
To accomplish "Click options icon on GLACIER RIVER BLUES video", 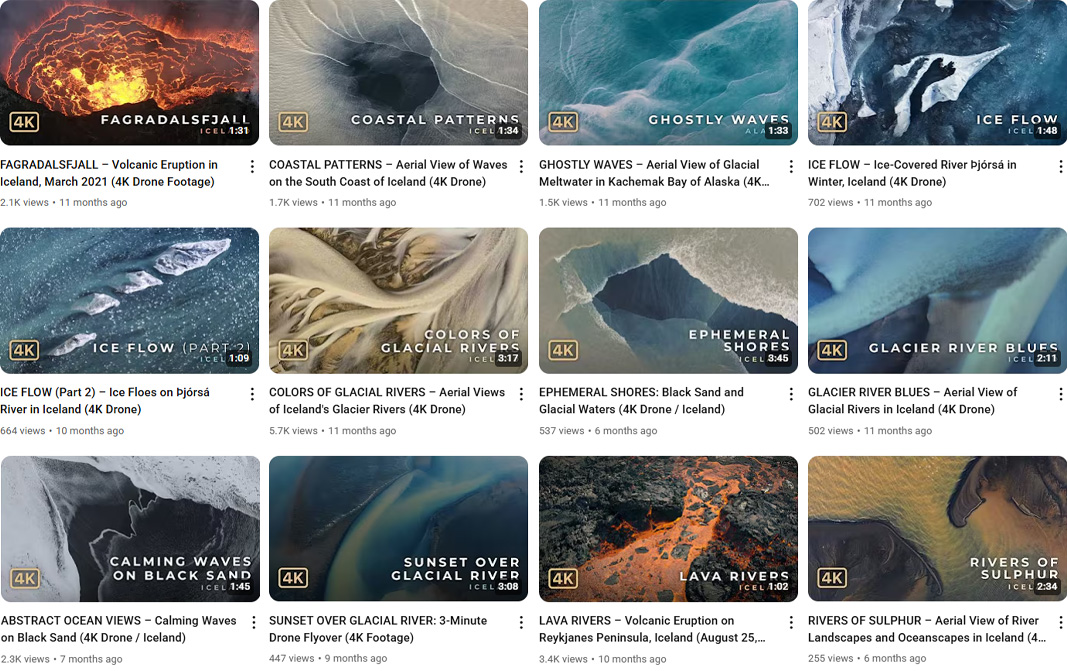I will [1060, 394].
